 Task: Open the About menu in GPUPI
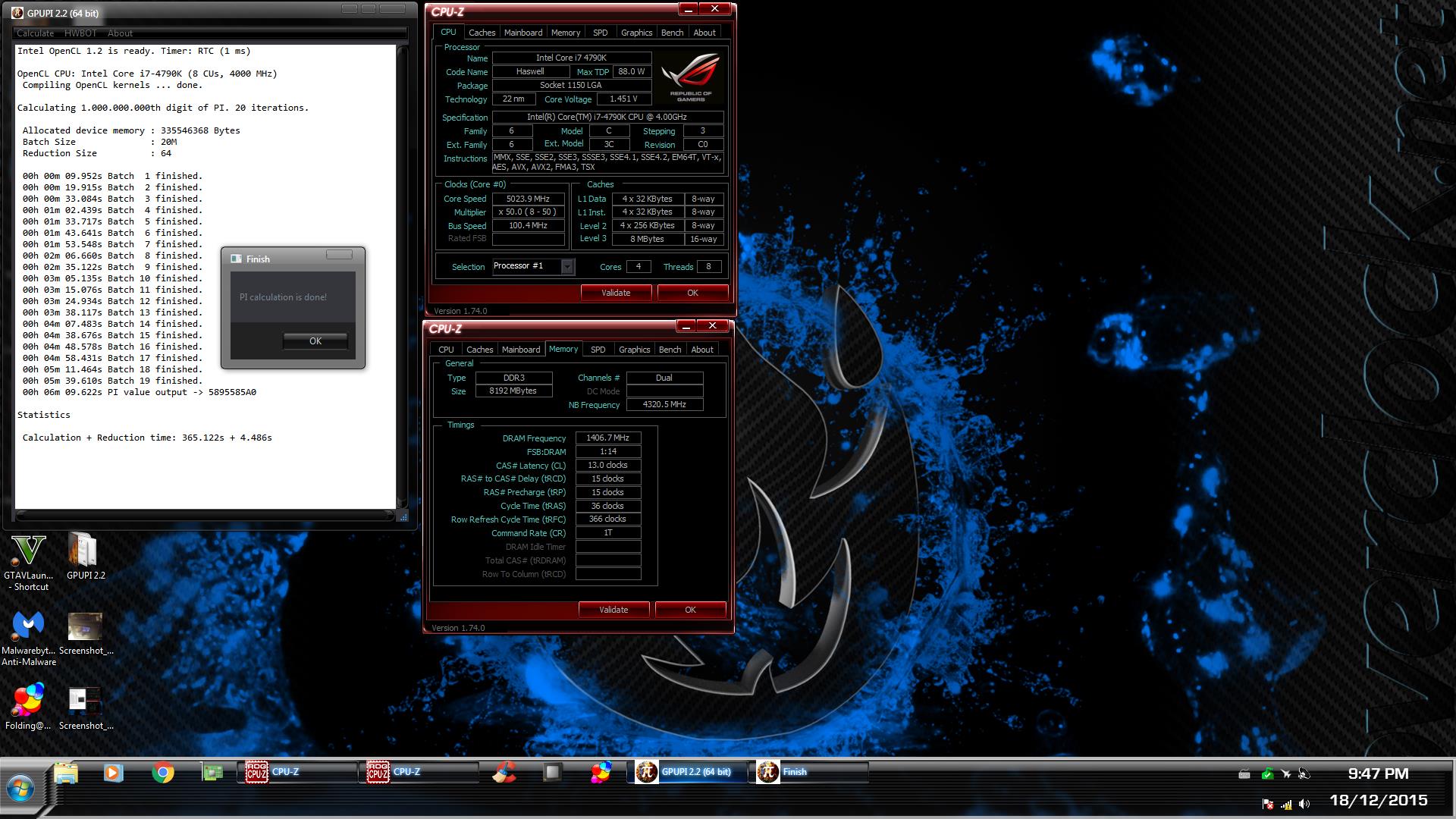click(x=120, y=33)
